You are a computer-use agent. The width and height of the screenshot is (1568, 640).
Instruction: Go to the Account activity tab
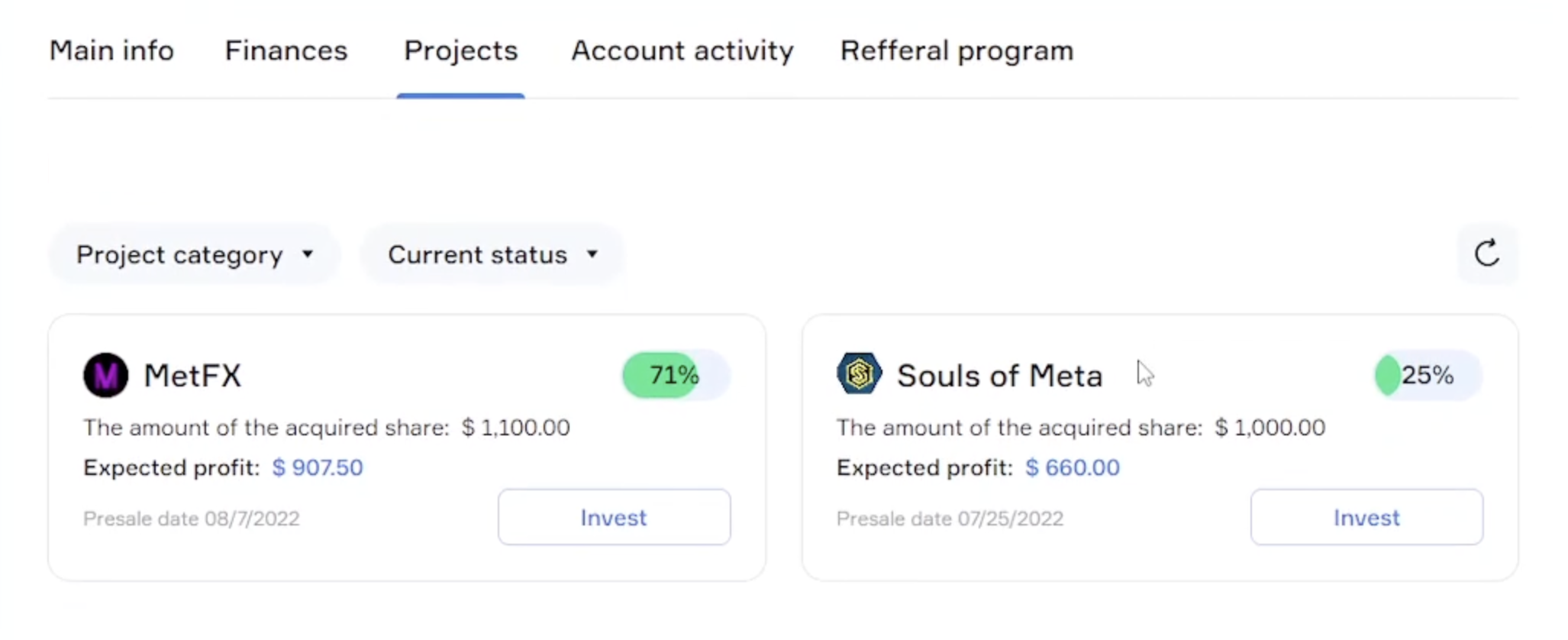[x=682, y=51]
